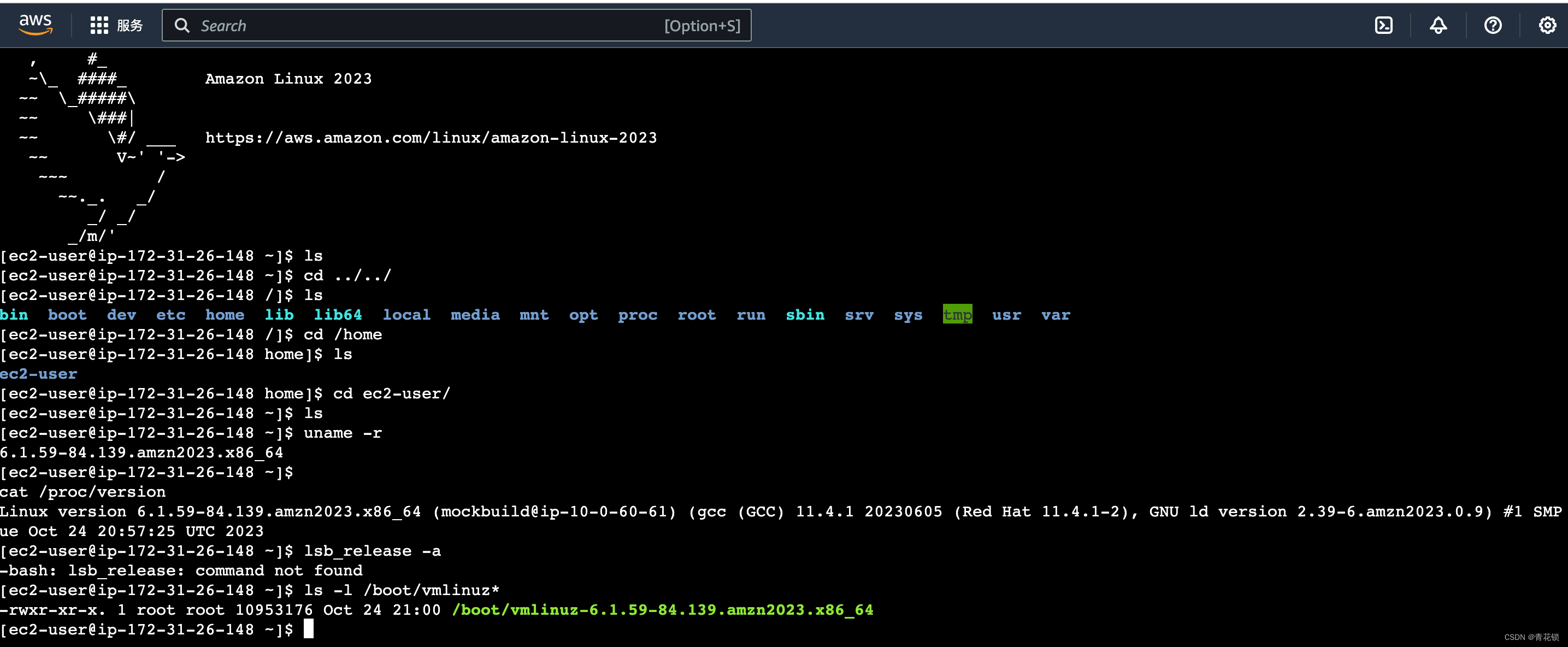Screen dimensions: 1568x647
Task: Click the Amazon Linux 2023 URL text
Action: coord(431,138)
